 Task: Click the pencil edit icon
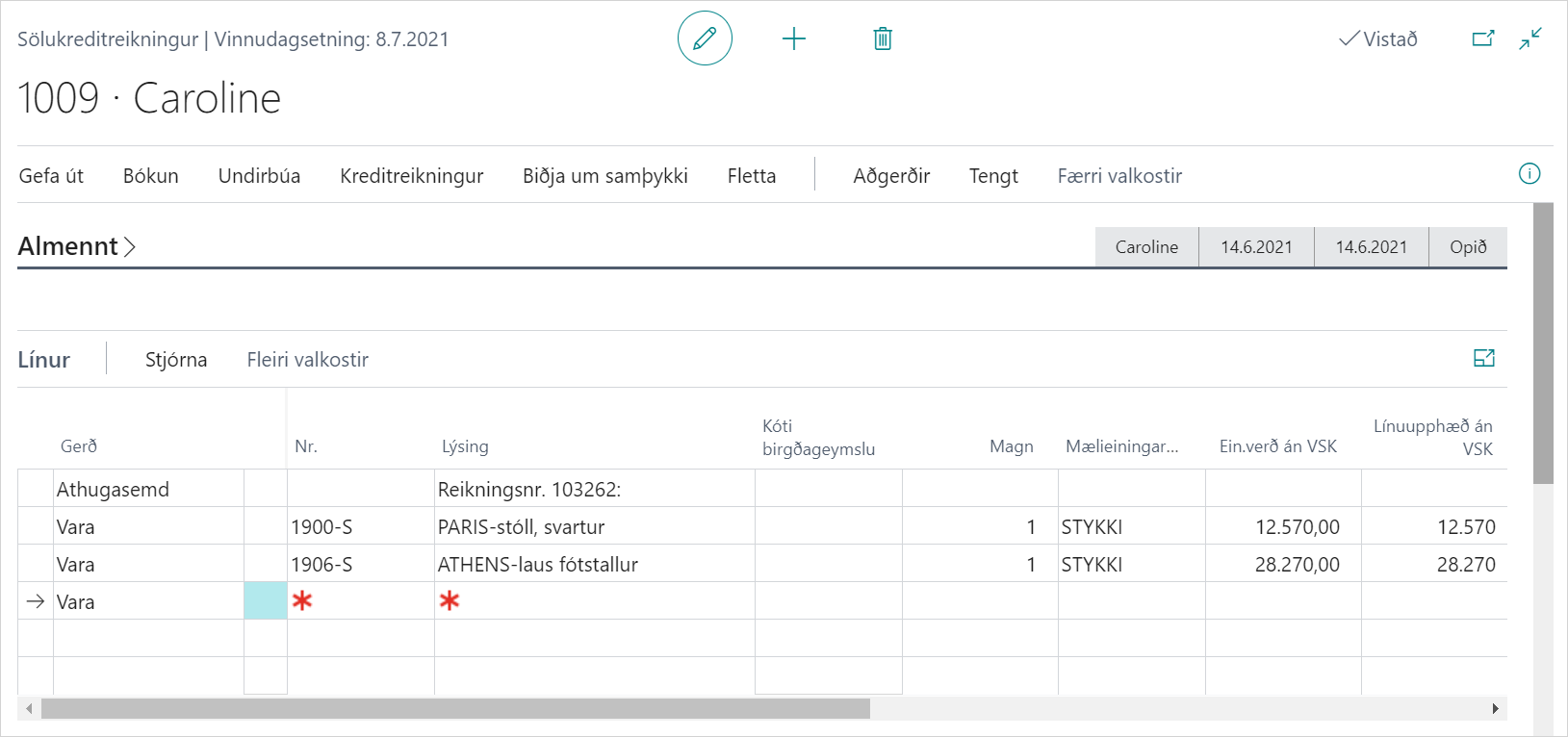705,38
